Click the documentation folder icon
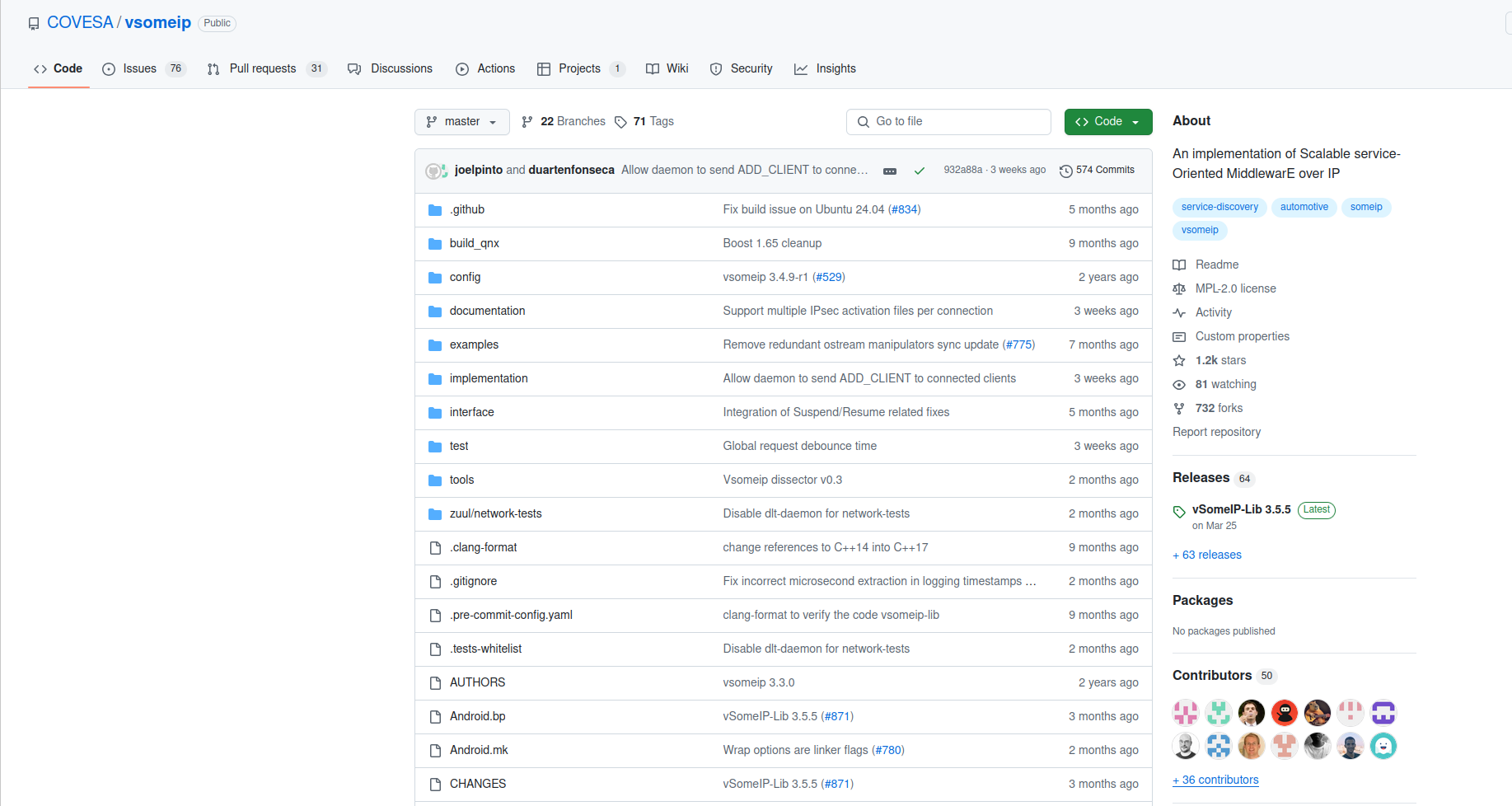The image size is (1512, 806). pos(435,312)
